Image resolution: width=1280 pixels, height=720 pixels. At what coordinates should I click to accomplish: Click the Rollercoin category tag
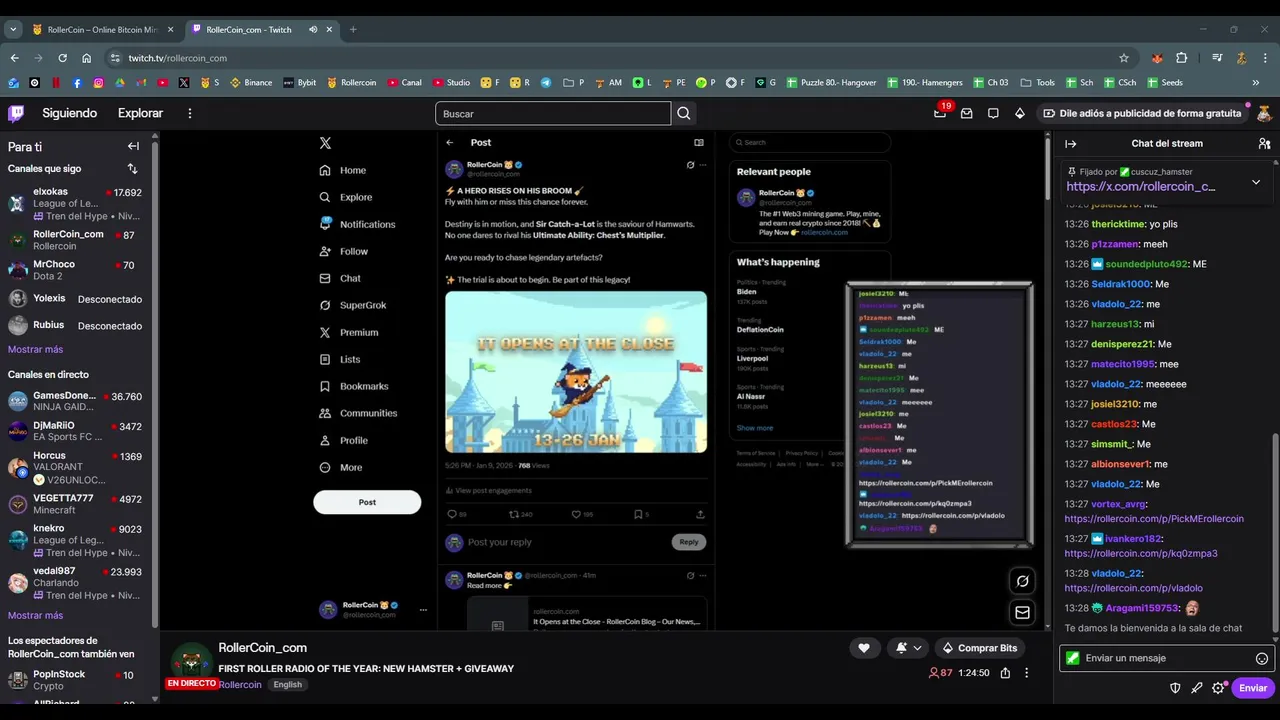coord(240,685)
